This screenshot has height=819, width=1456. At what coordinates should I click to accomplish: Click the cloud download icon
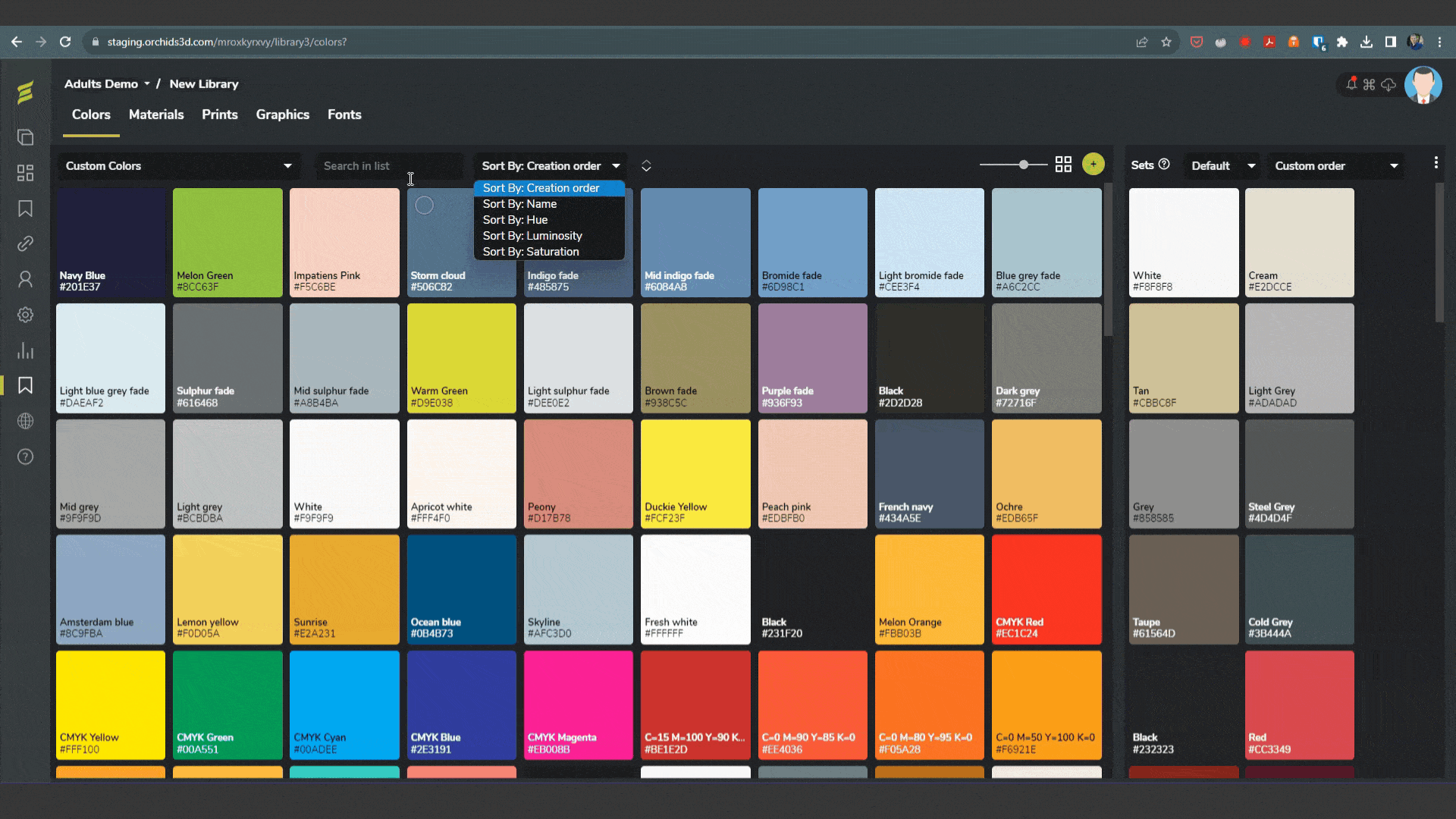pyautogui.click(x=1389, y=84)
